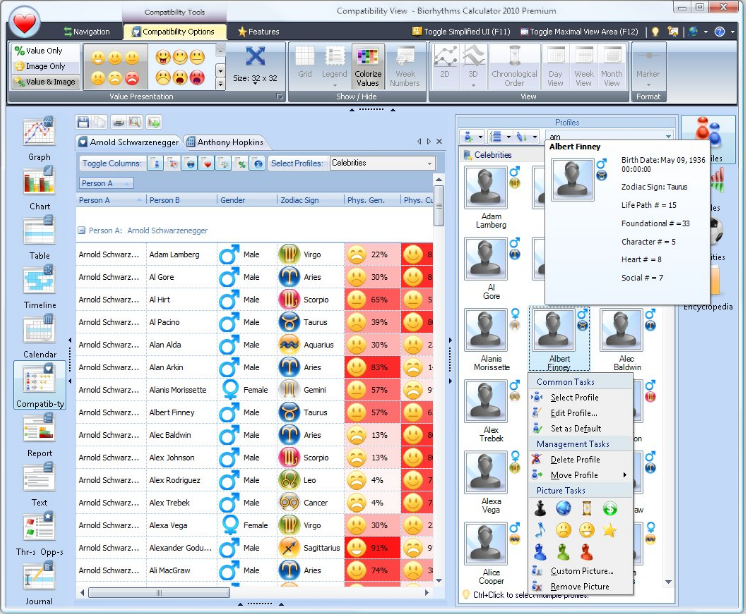Choose Edit Profile... from context menu

[580, 413]
